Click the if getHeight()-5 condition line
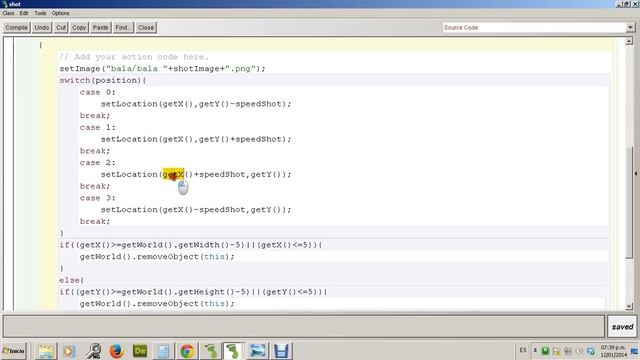This screenshot has height=360, width=640. pyautogui.click(x=193, y=292)
